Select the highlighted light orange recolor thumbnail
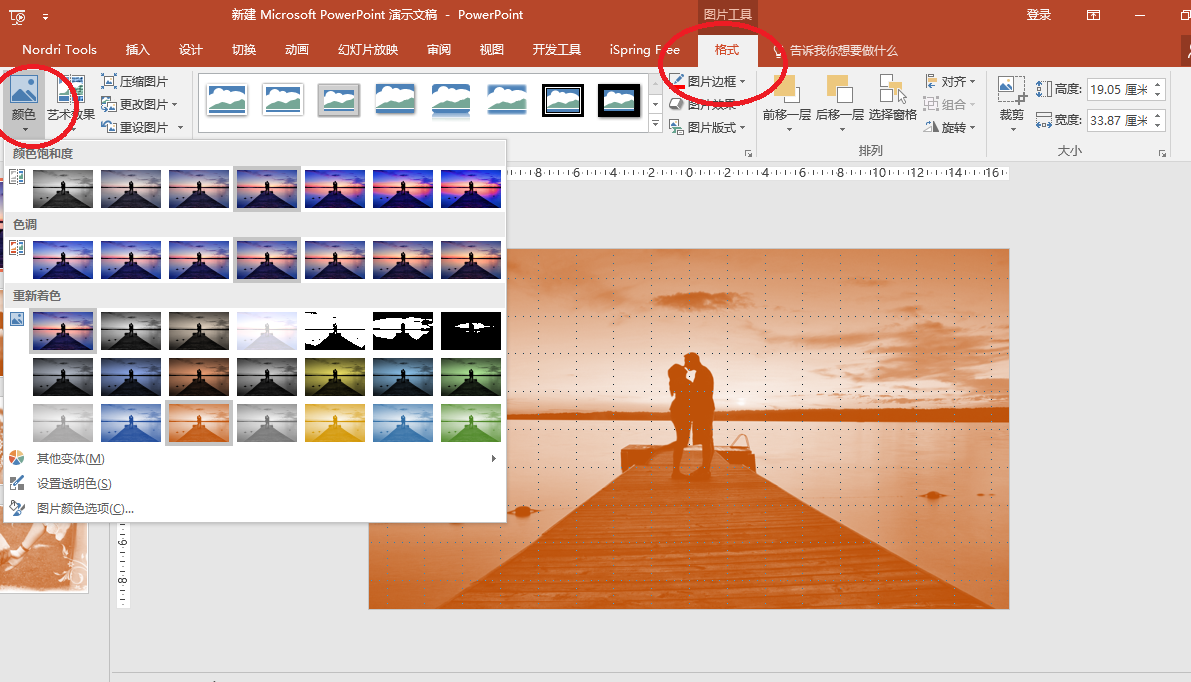Screen dimensions: 1191x682 tap(199, 422)
